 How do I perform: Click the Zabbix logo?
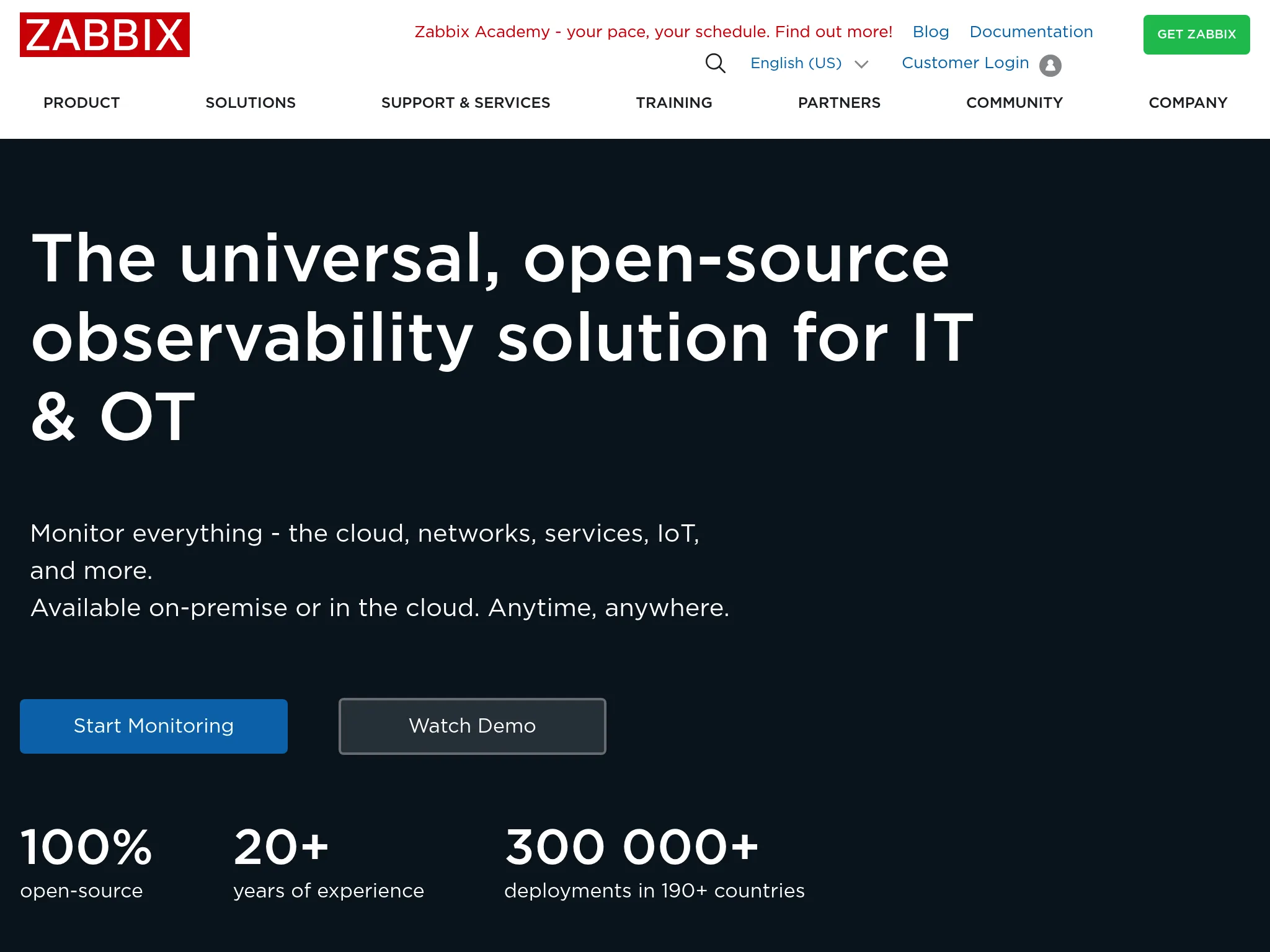tap(104, 35)
